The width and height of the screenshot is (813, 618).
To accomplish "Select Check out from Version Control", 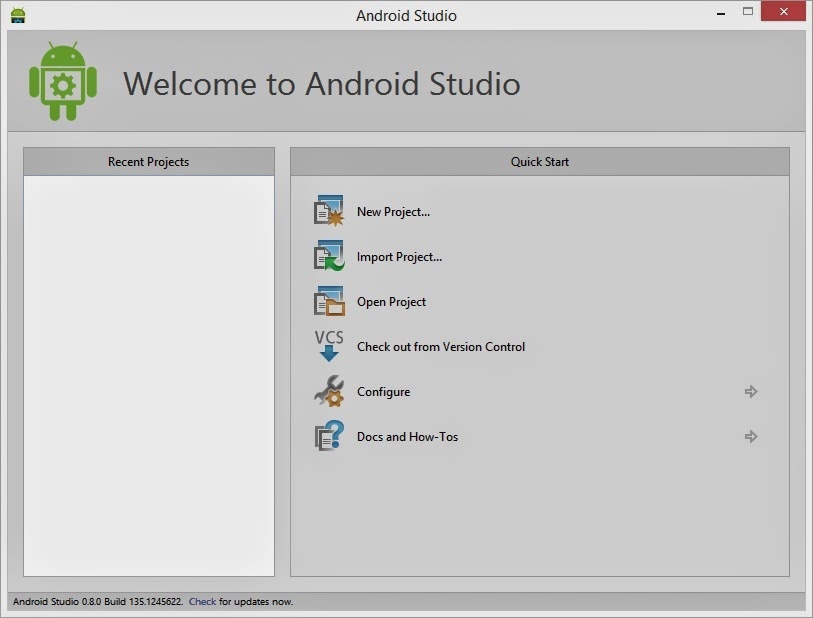I will 441,346.
